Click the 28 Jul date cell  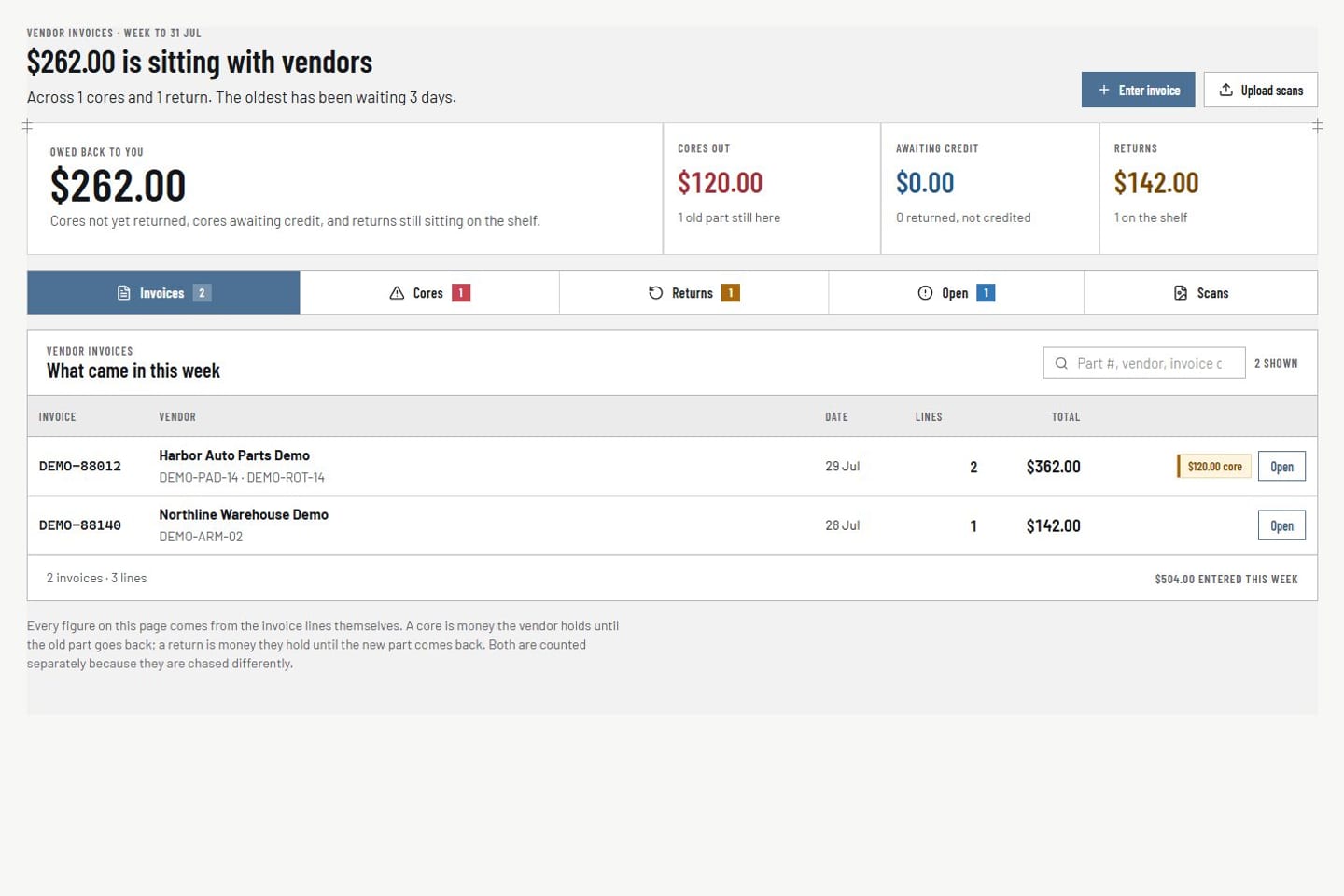842,525
